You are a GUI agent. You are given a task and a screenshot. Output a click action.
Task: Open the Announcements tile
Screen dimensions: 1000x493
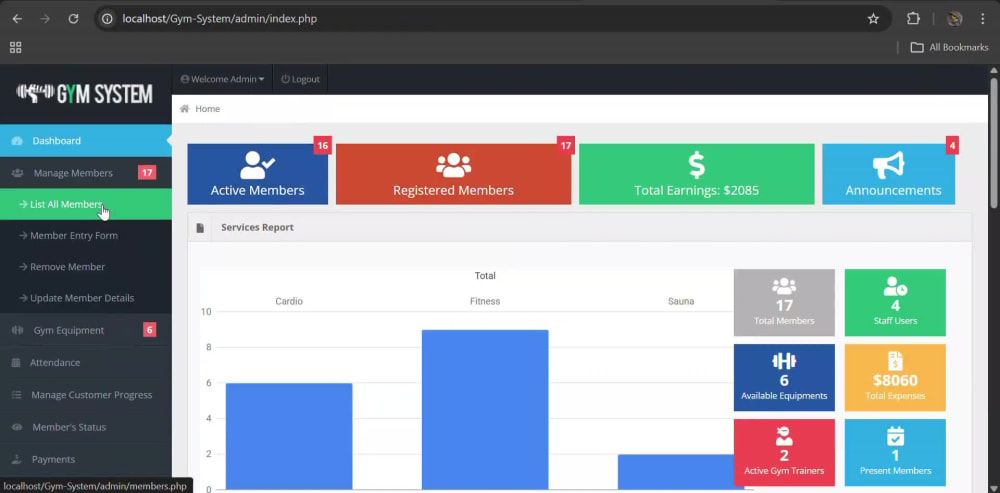[x=888, y=174]
